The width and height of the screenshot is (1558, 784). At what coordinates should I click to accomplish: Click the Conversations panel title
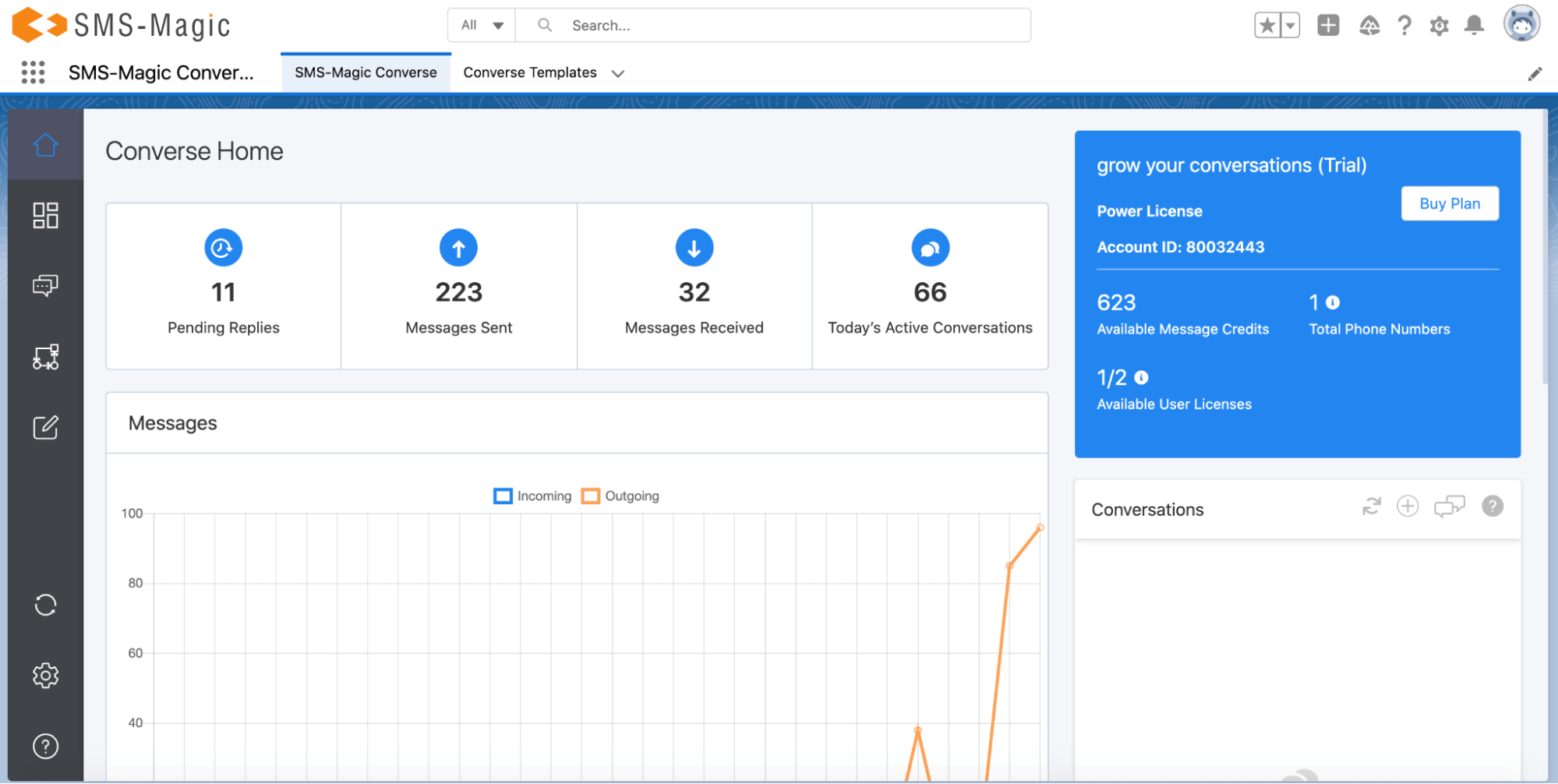click(1147, 510)
